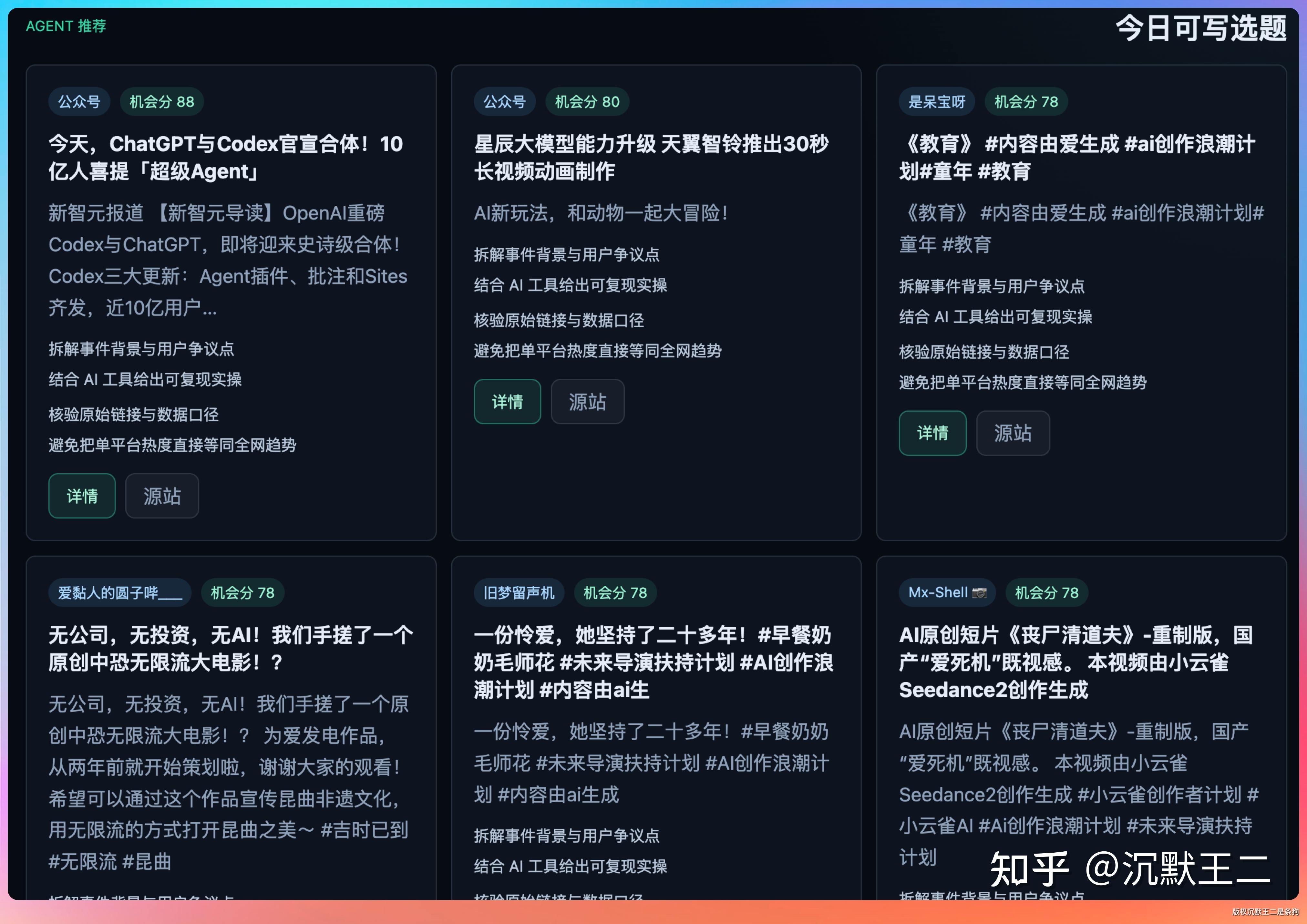Click the 爱黏人的圆子哔 source tag
This screenshot has width=1307, height=924.
pyautogui.click(x=120, y=593)
